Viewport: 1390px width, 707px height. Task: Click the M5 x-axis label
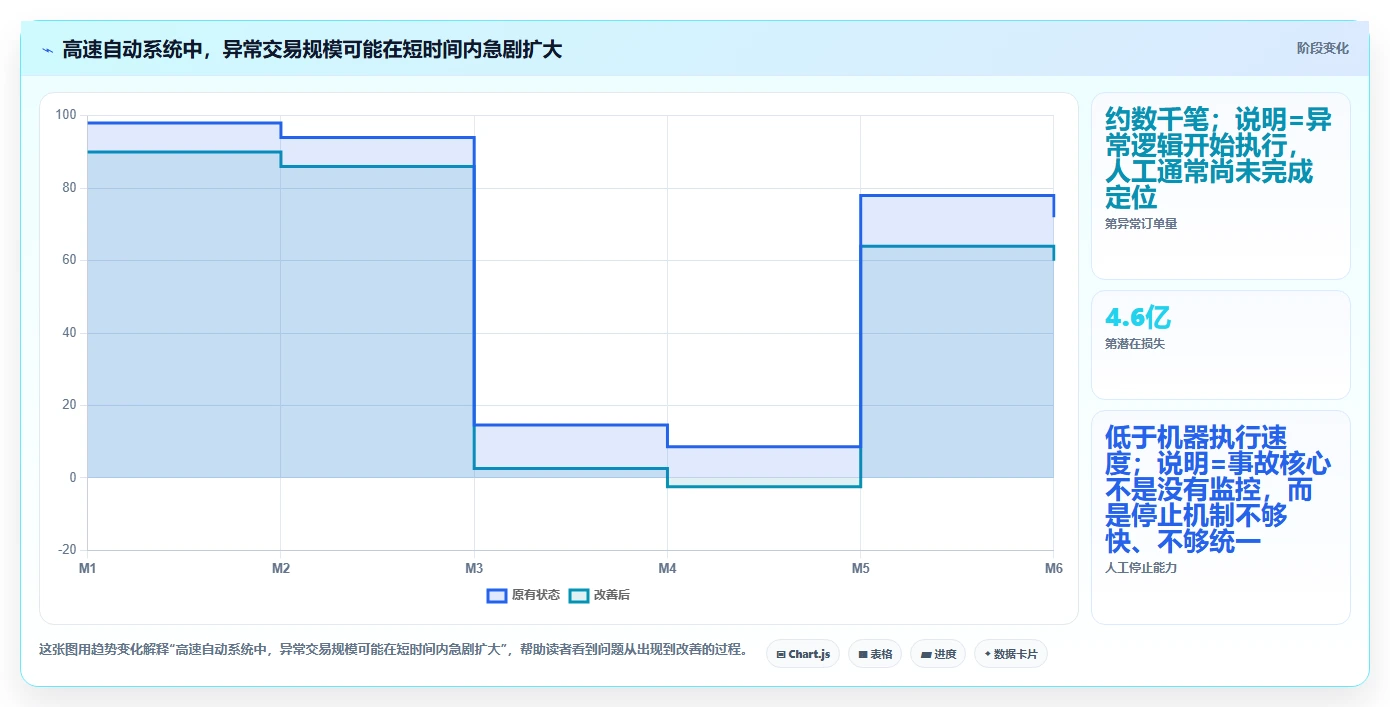point(860,568)
